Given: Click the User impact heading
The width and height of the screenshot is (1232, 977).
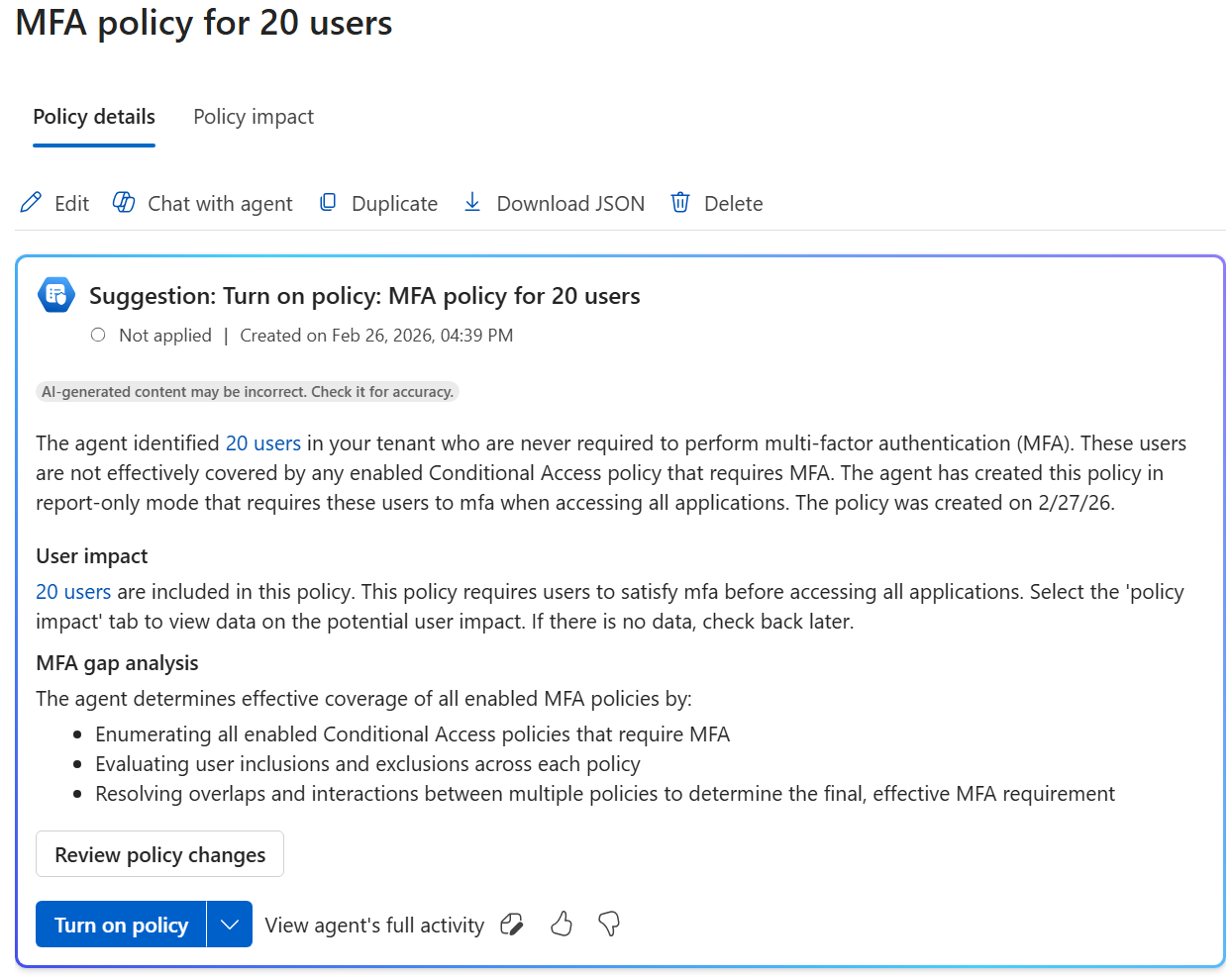Looking at the screenshot, I should [92, 556].
